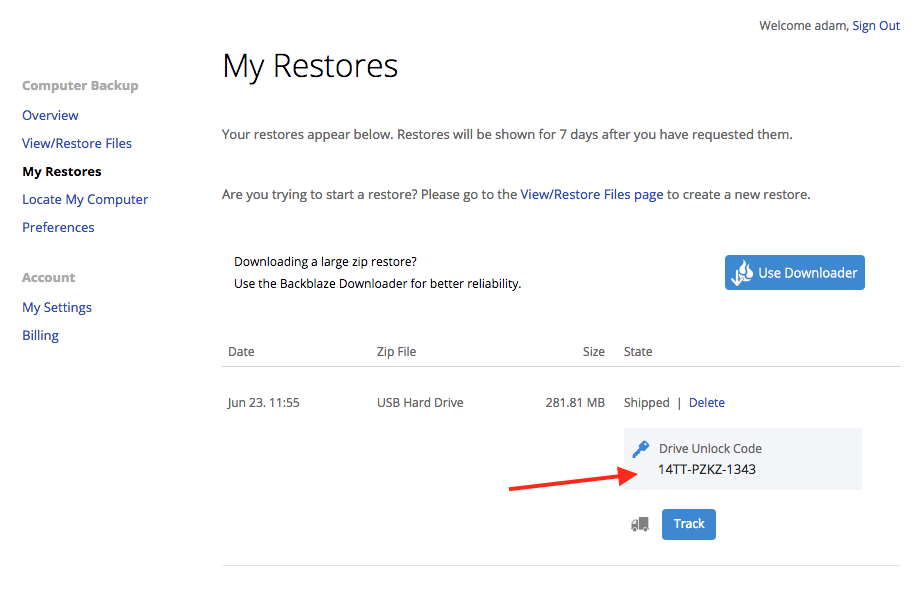Click the State column header
The image size is (922, 594).
[638, 352]
